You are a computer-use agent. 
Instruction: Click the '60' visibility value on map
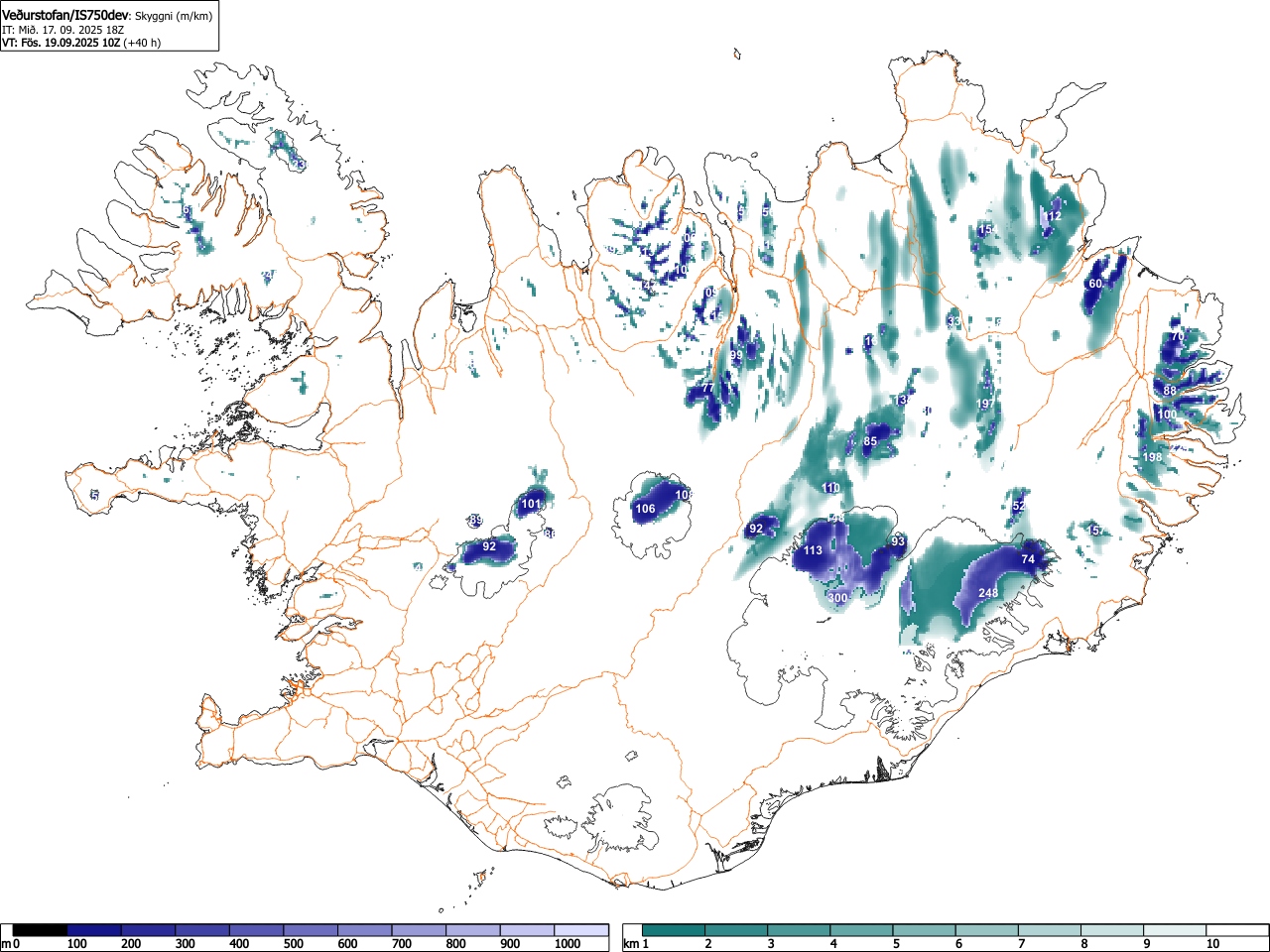point(1095,284)
